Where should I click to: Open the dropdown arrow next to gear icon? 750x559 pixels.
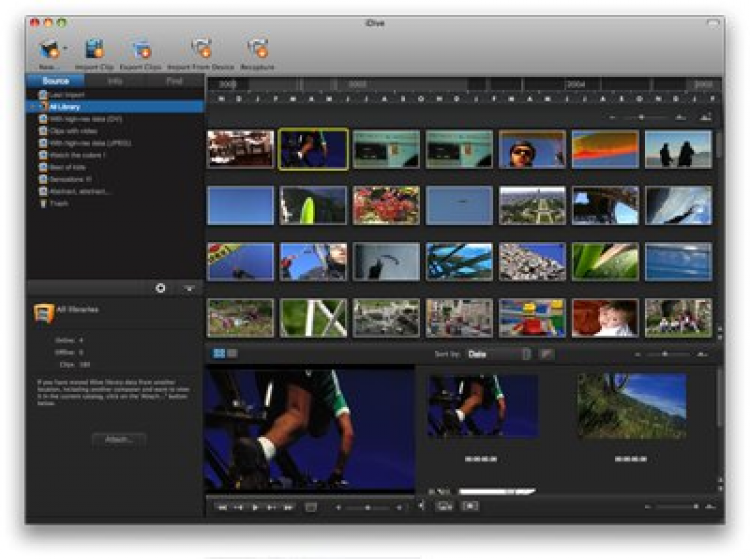click(189, 288)
